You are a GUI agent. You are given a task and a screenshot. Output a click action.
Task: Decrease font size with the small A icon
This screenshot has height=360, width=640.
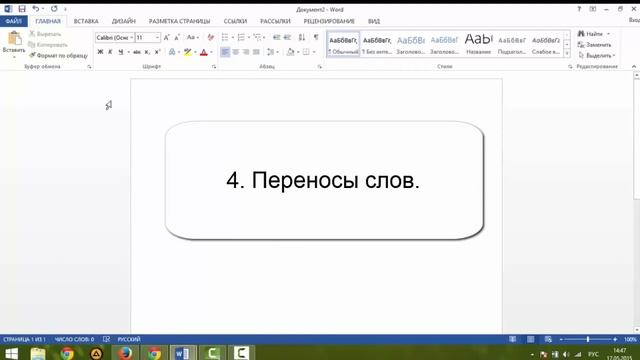coord(177,38)
